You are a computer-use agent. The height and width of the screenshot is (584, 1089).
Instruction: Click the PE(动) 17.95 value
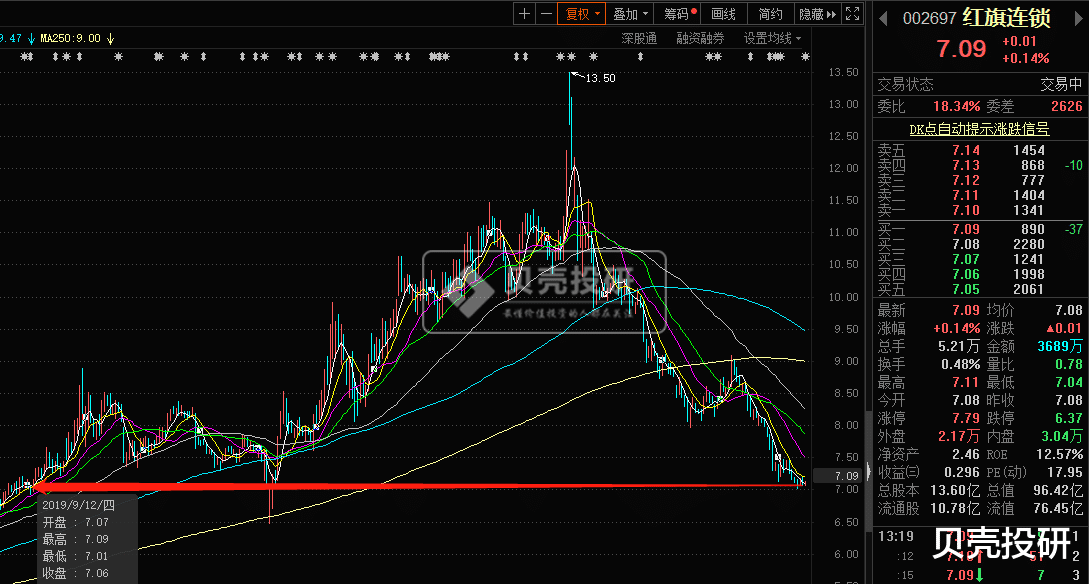pyautogui.click(x=1065, y=473)
